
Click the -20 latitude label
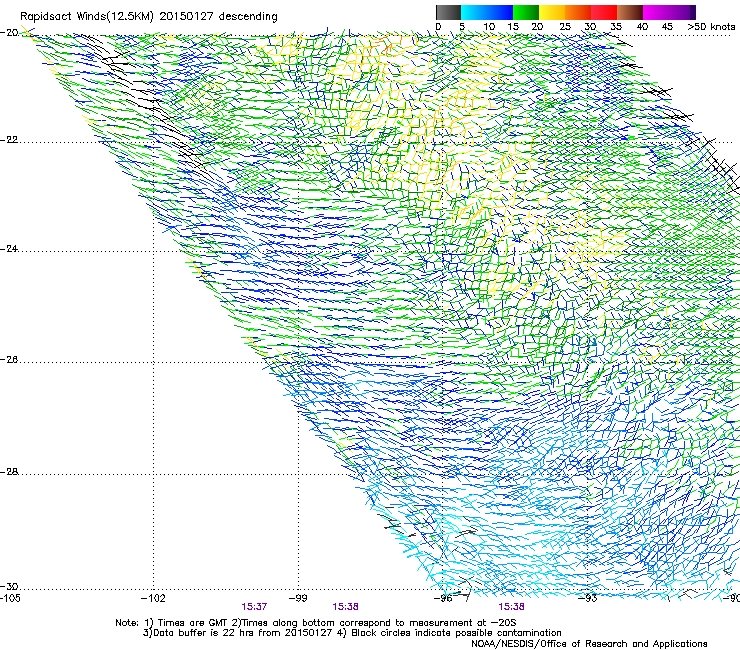pyautogui.click(x=9, y=33)
